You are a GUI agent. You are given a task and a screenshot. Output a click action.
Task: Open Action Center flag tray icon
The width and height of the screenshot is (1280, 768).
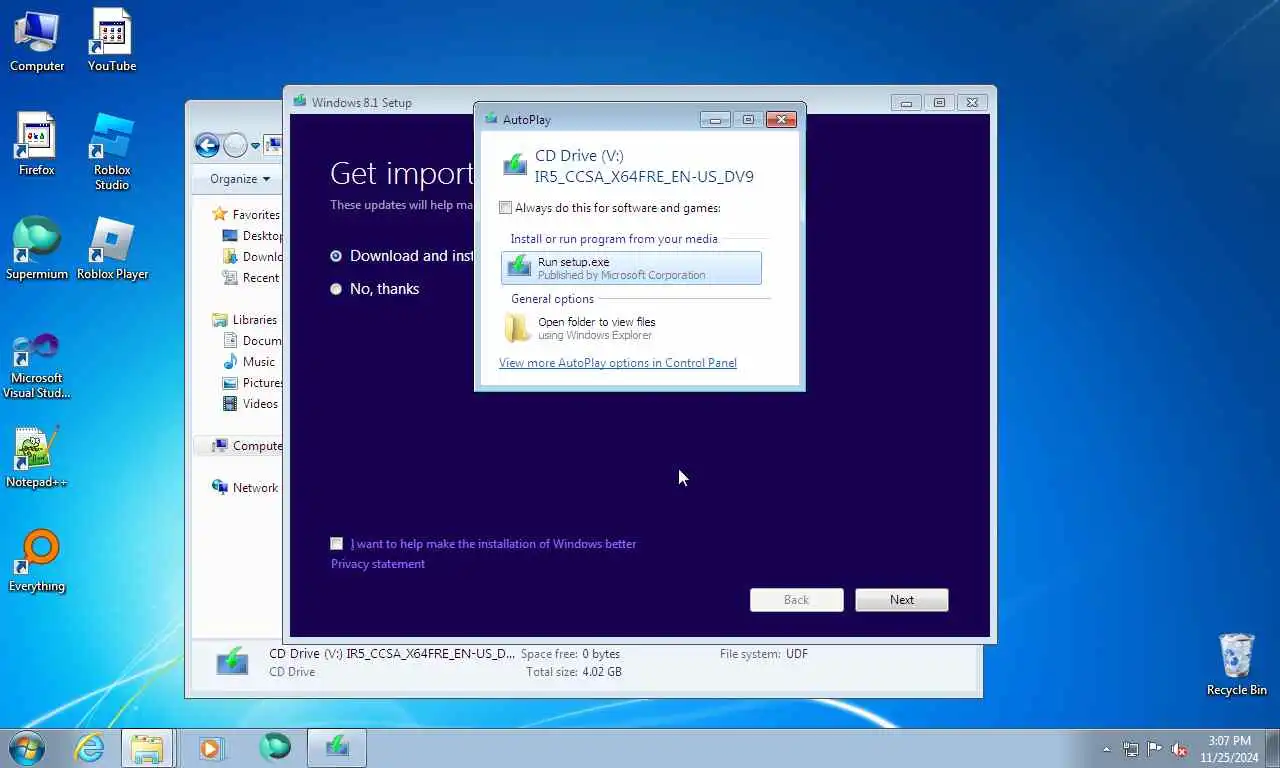pos(1155,748)
